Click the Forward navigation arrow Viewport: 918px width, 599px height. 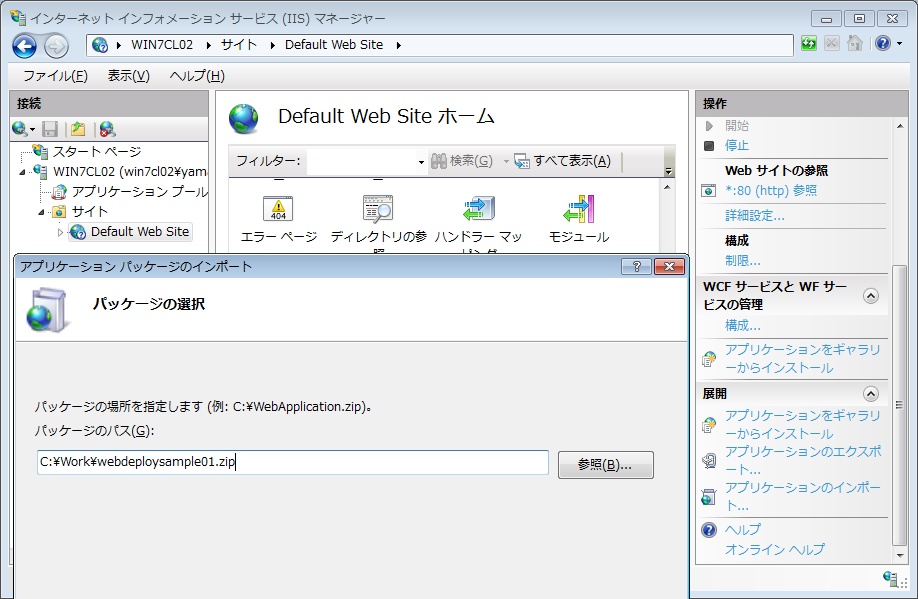click(x=56, y=46)
